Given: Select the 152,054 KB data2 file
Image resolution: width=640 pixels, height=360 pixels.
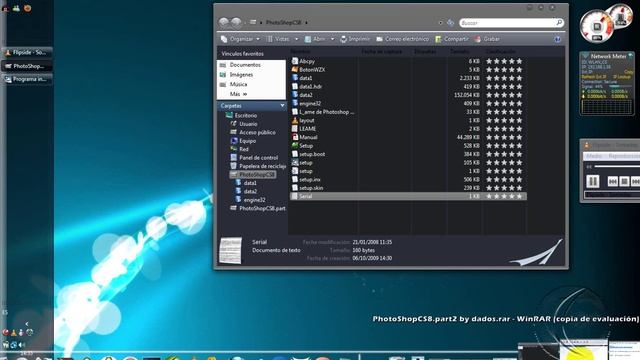Looking at the screenshot, I should 302,95.
